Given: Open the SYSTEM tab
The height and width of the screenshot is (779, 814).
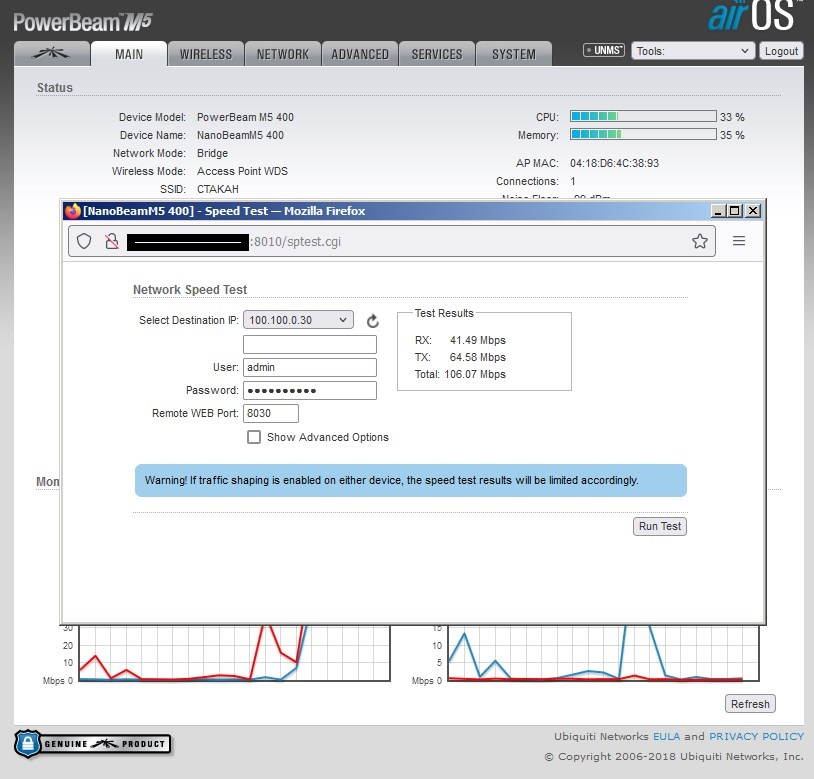Looking at the screenshot, I should pos(513,54).
